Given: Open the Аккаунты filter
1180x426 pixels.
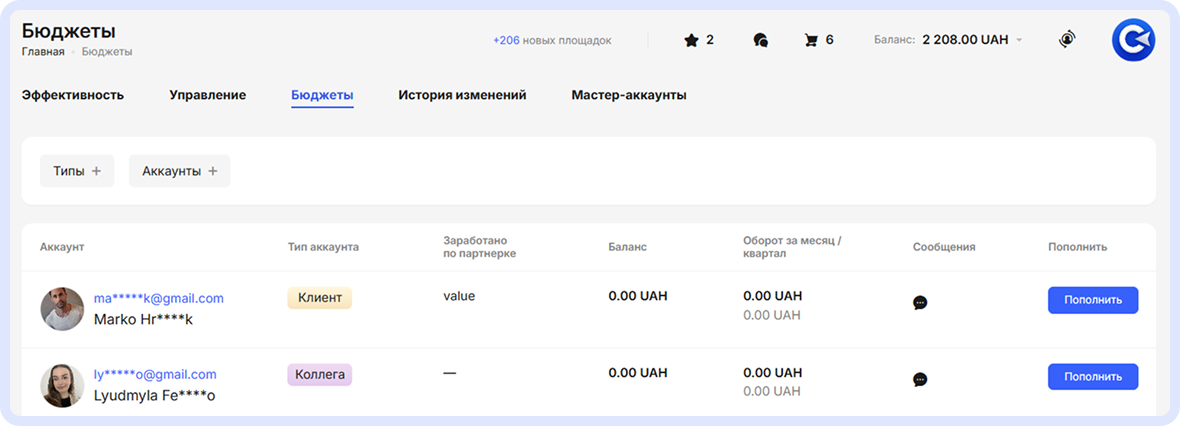Looking at the screenshot, I should pyautogui.click(x=179, y=171).
